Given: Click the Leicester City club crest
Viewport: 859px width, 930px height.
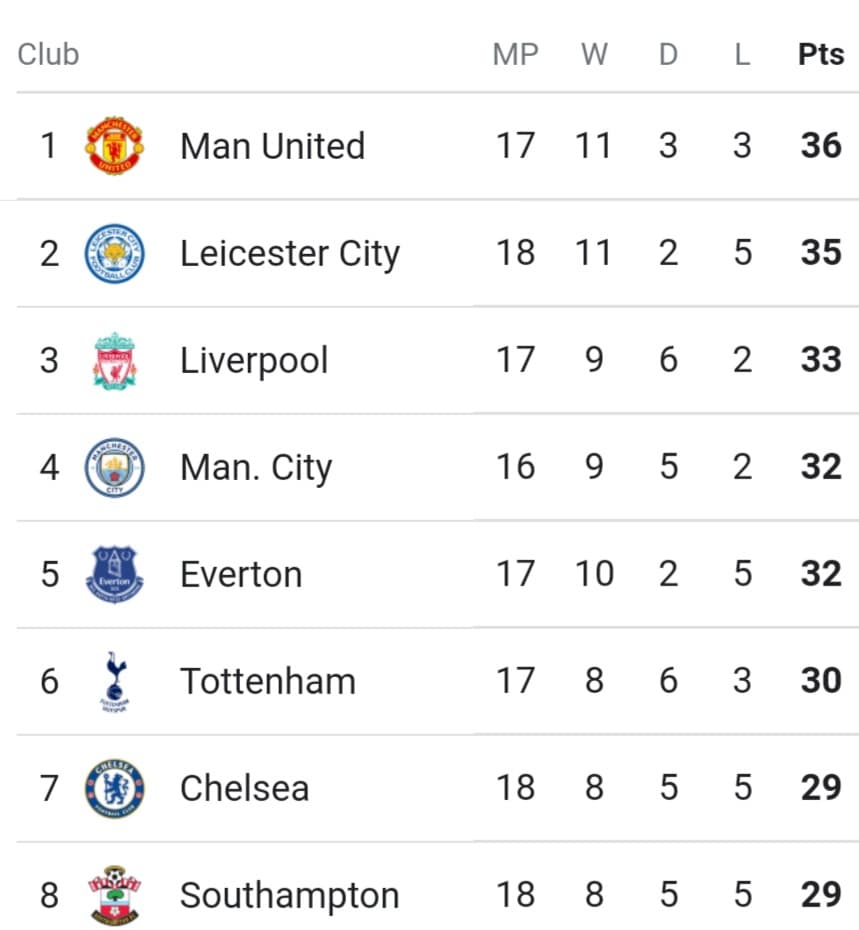Looking at the screenshot, I should click(114, 253).
